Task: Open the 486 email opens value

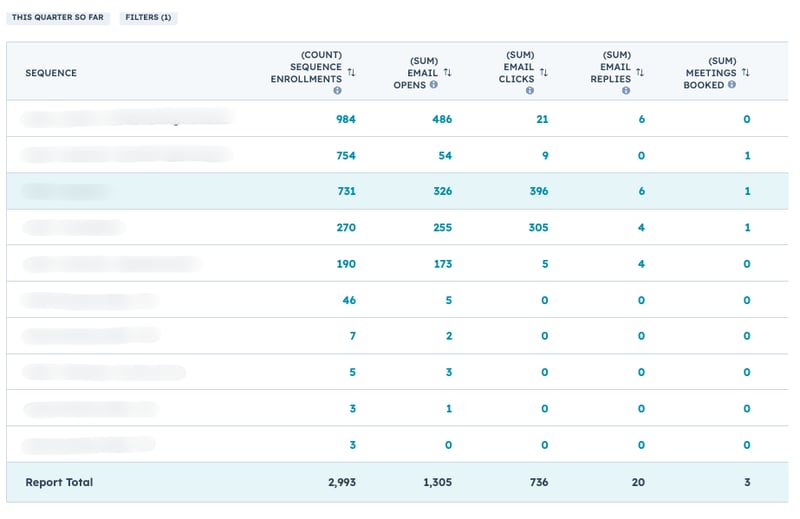Action: tap(442, 119)
